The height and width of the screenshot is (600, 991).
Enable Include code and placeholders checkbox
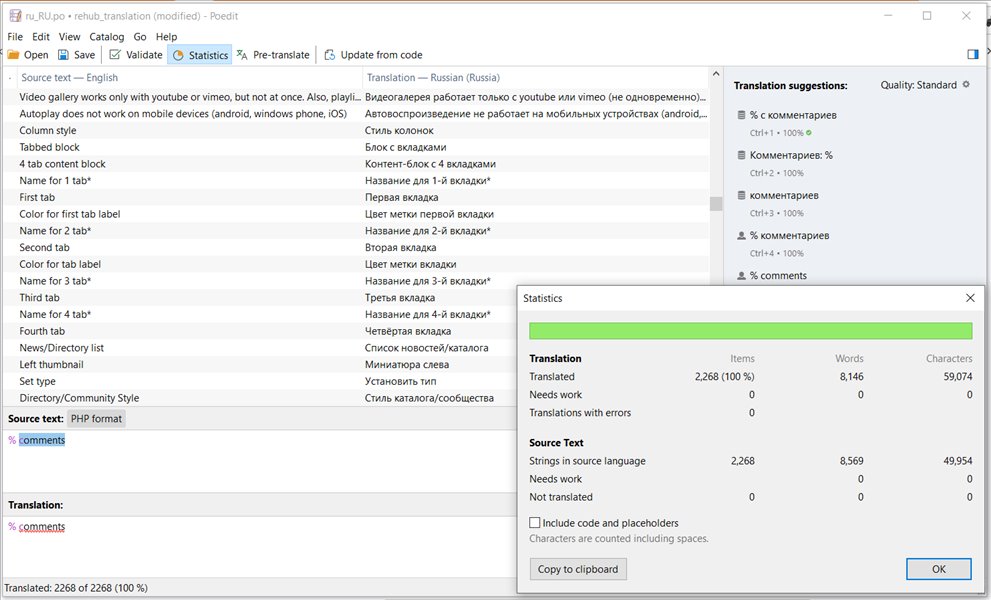coord(535,523)
